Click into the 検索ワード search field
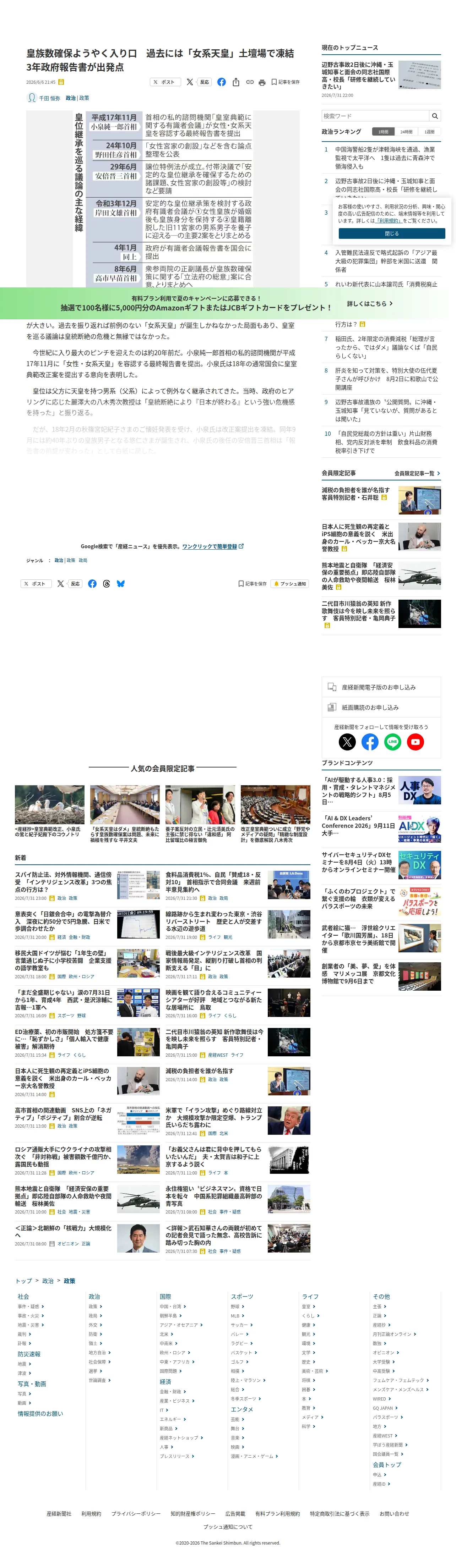The width and height of the screenshot is (456, 1568). [x=375, y=116]
